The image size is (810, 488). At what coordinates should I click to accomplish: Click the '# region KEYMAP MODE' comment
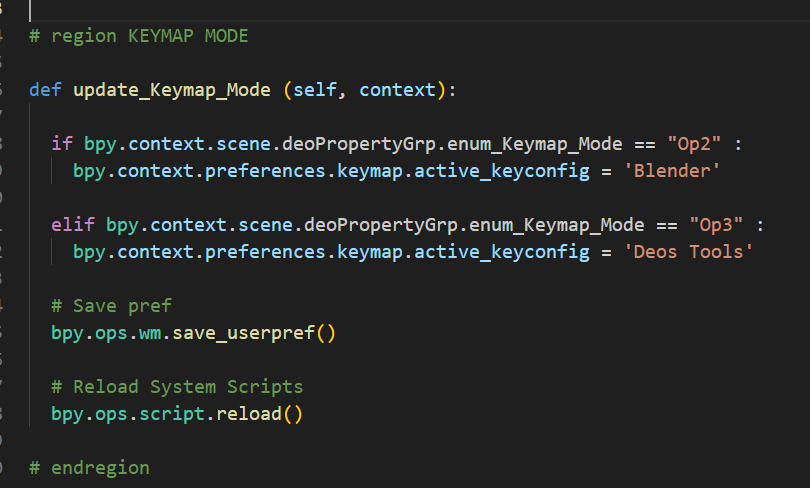(139, 36)
